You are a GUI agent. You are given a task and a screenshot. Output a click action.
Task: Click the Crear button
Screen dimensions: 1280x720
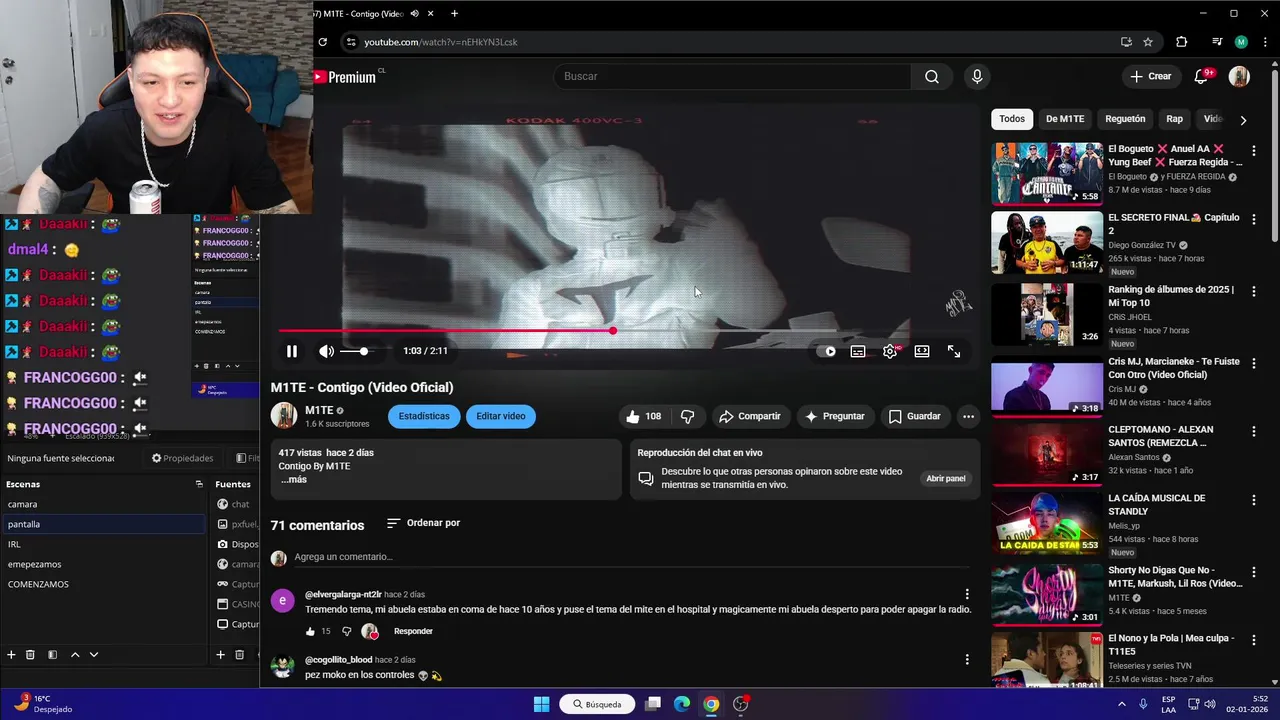pos(1150,76)
